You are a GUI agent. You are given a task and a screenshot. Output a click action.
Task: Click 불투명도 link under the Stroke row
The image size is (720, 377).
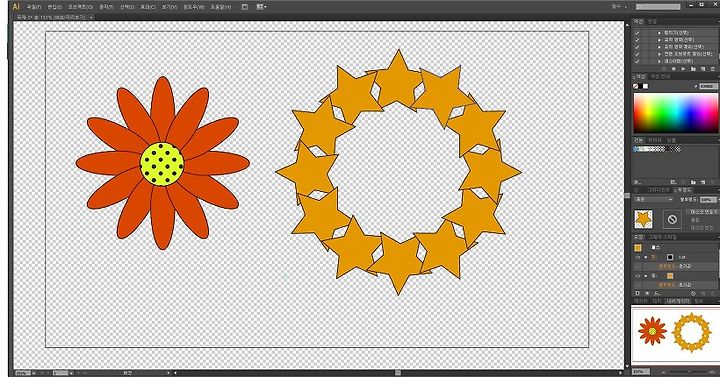667,266
